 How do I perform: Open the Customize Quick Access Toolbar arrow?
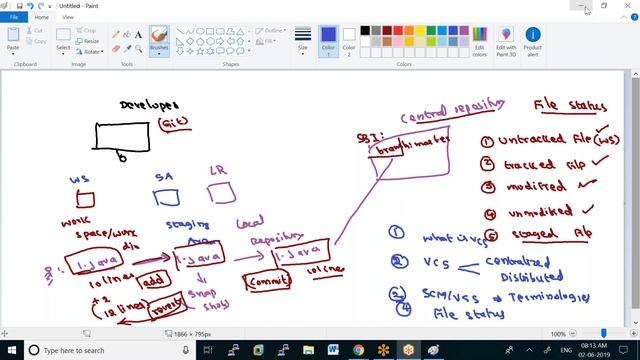pyautogui.click(x=50, y=6)
